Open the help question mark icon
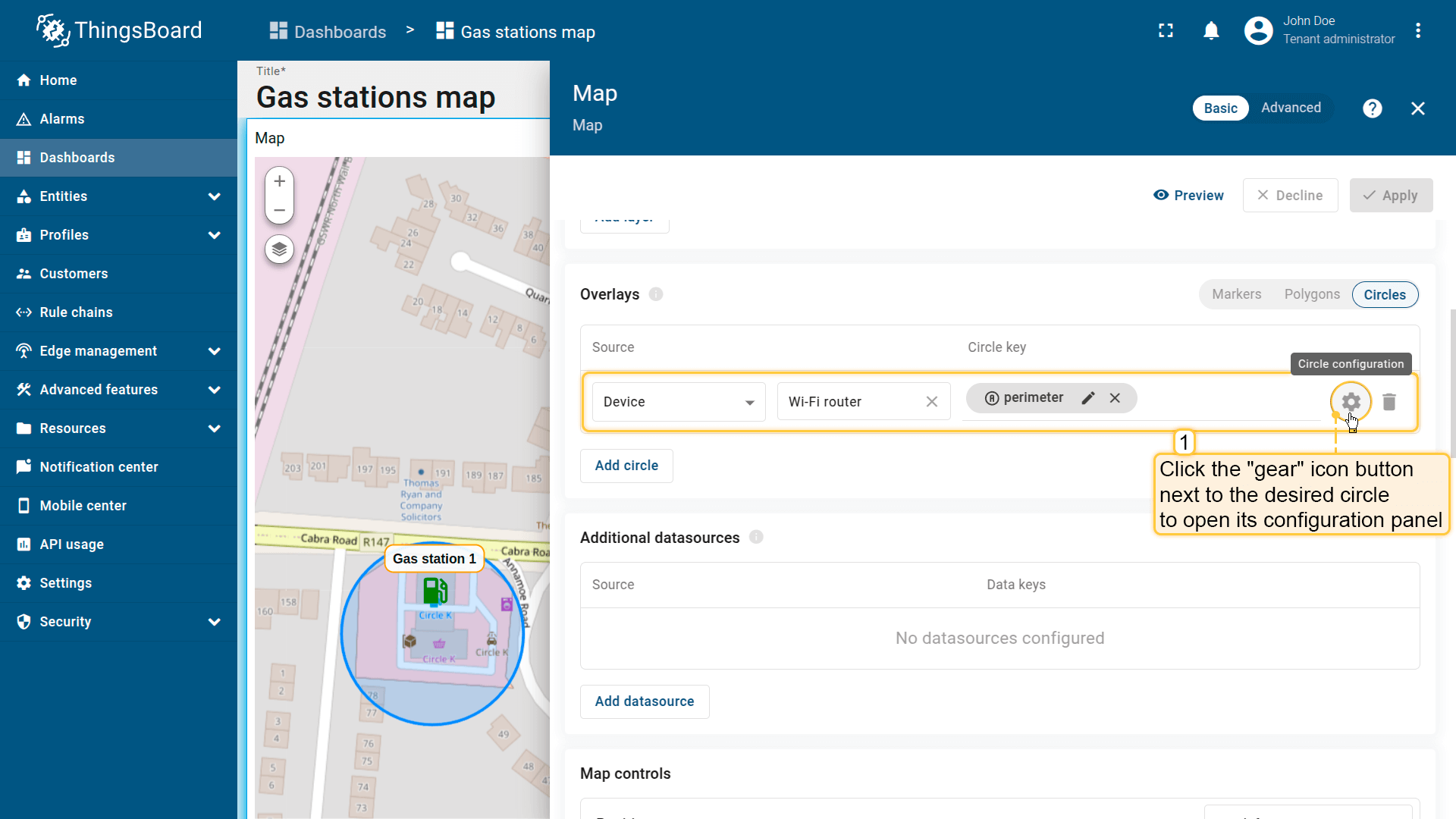Viewport: 1456px width, 819px height. [x=1372, y=108]
